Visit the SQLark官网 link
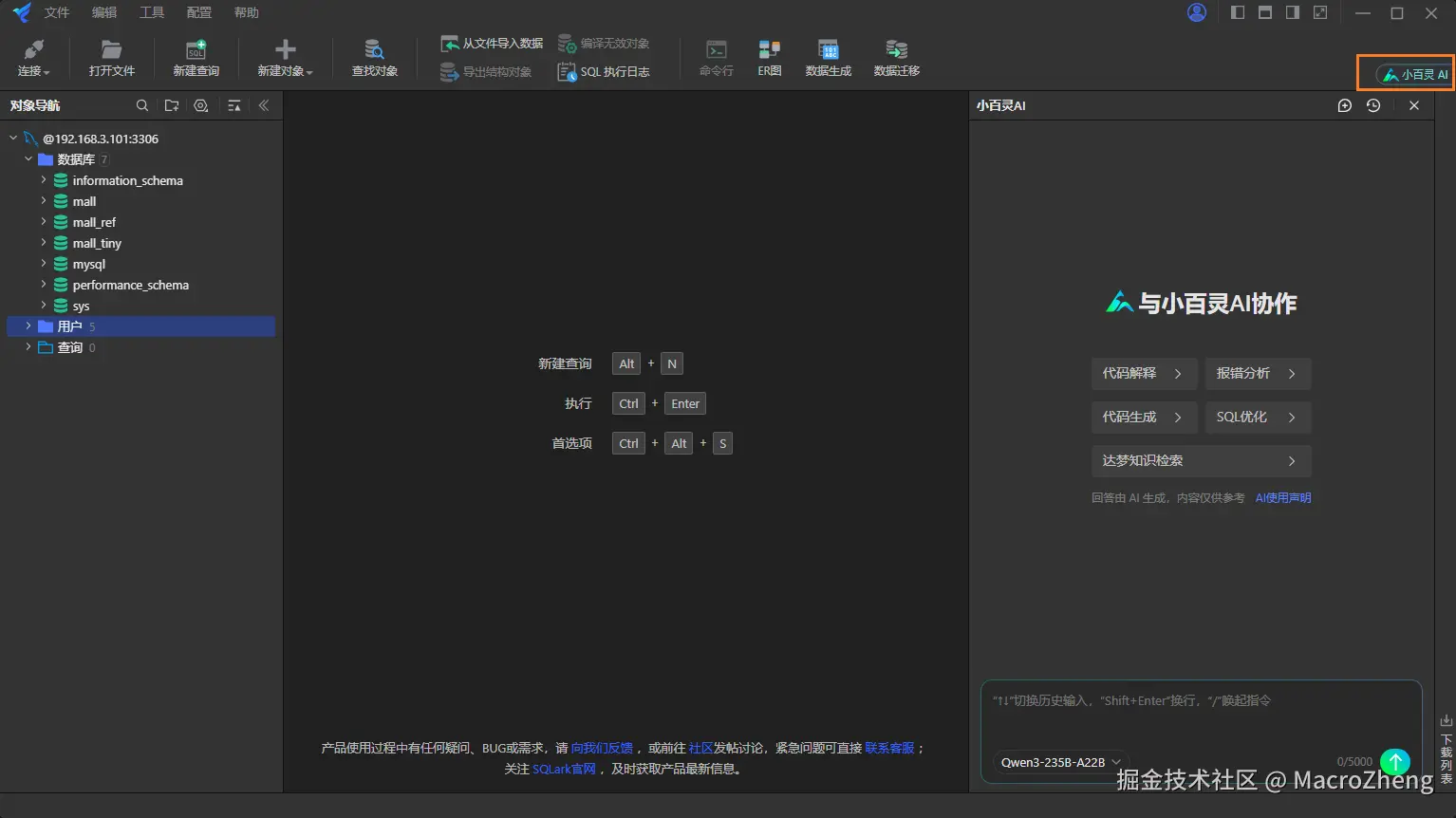 point(564,770)
